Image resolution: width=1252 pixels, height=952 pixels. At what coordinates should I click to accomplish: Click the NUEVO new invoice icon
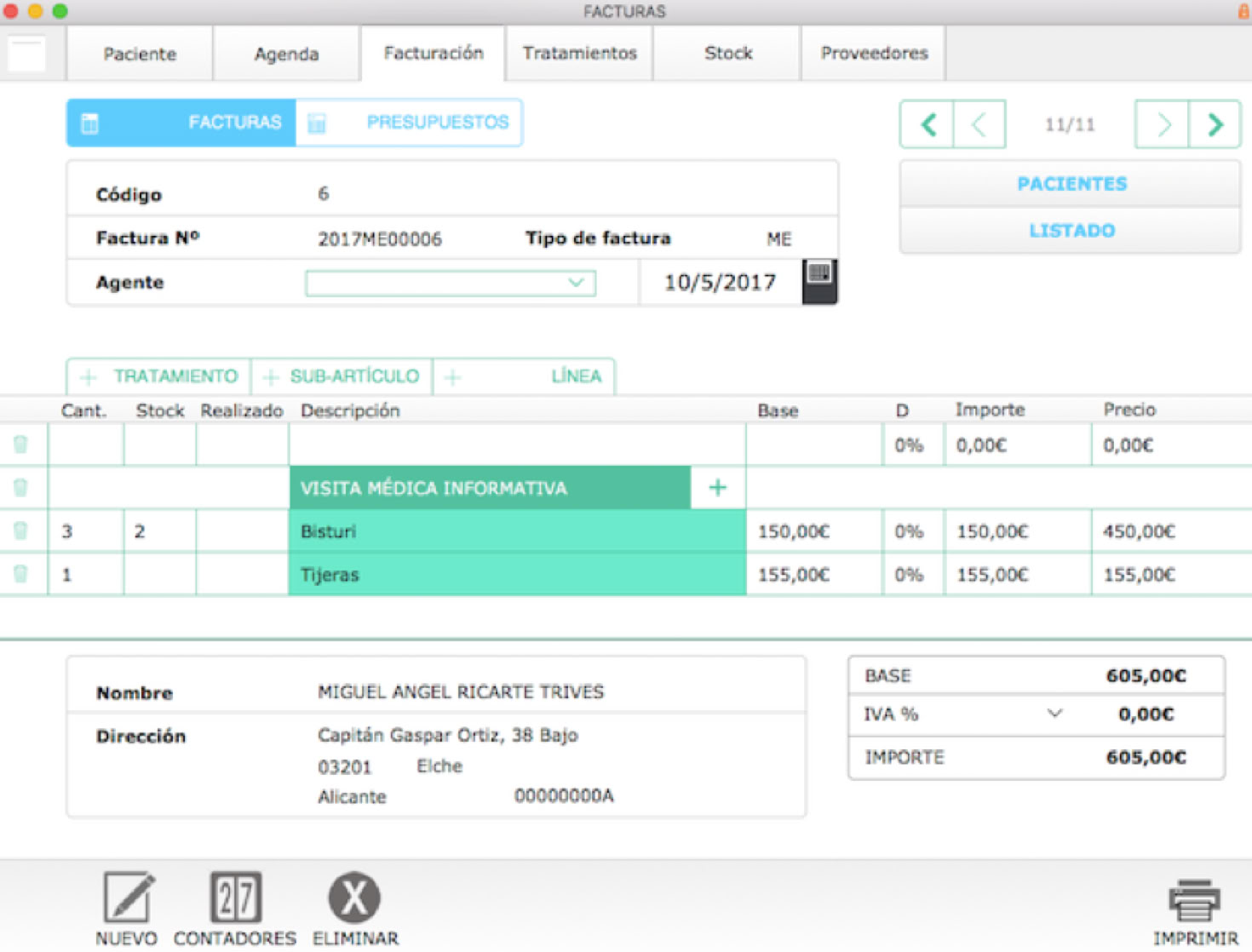coord(128,898)
